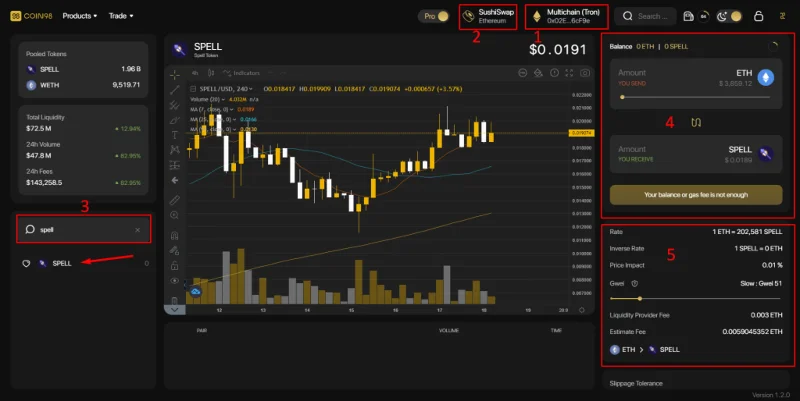Screen dimensions: 800x401
Task: Select the prediction and measurement tool
Action: [x=174, y=165]
